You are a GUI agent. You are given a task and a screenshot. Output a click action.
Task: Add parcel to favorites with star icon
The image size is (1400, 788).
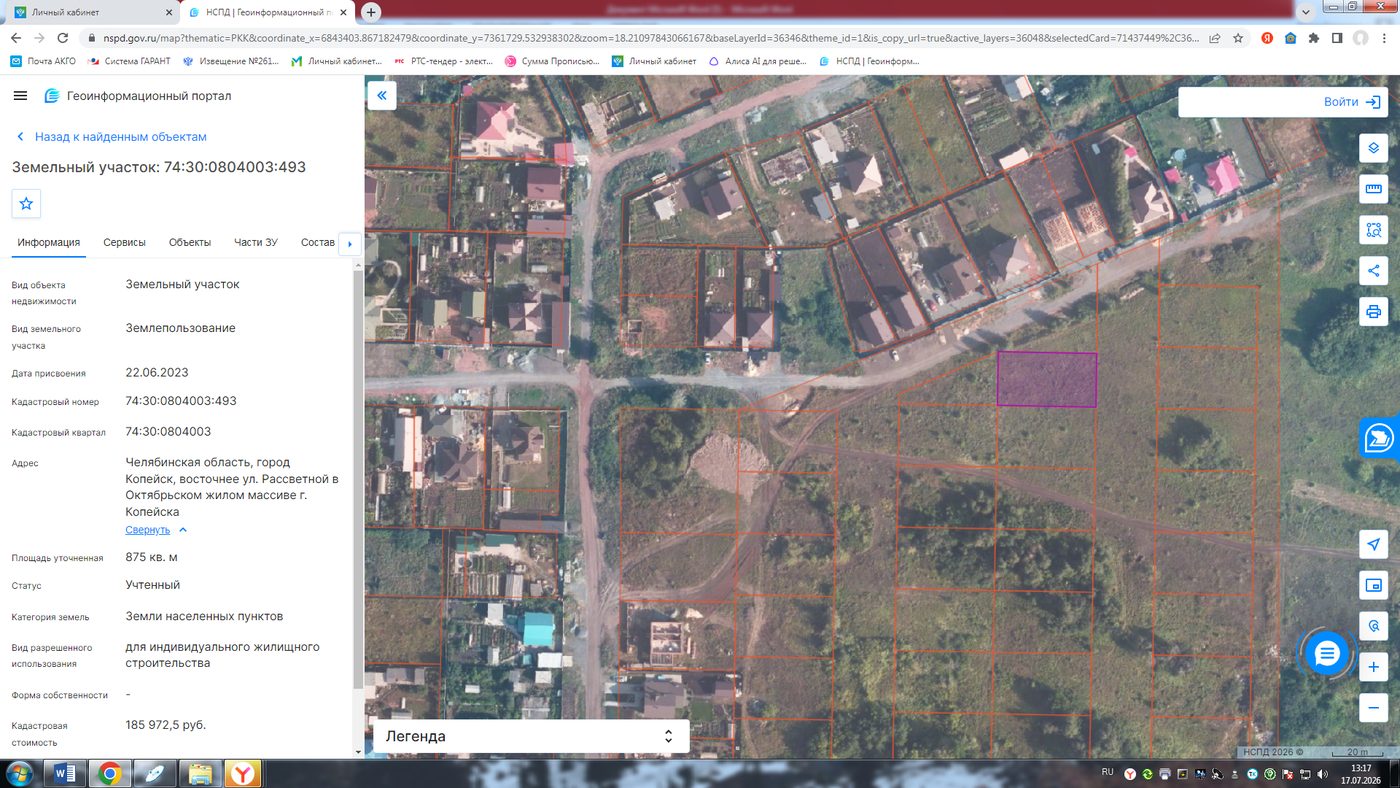(26, 203)
